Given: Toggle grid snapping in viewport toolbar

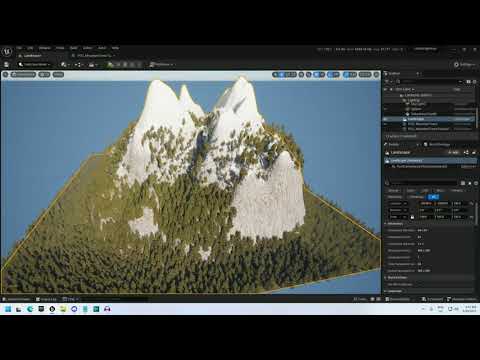Looking at the screenshot, I should [x=316, y=75].
